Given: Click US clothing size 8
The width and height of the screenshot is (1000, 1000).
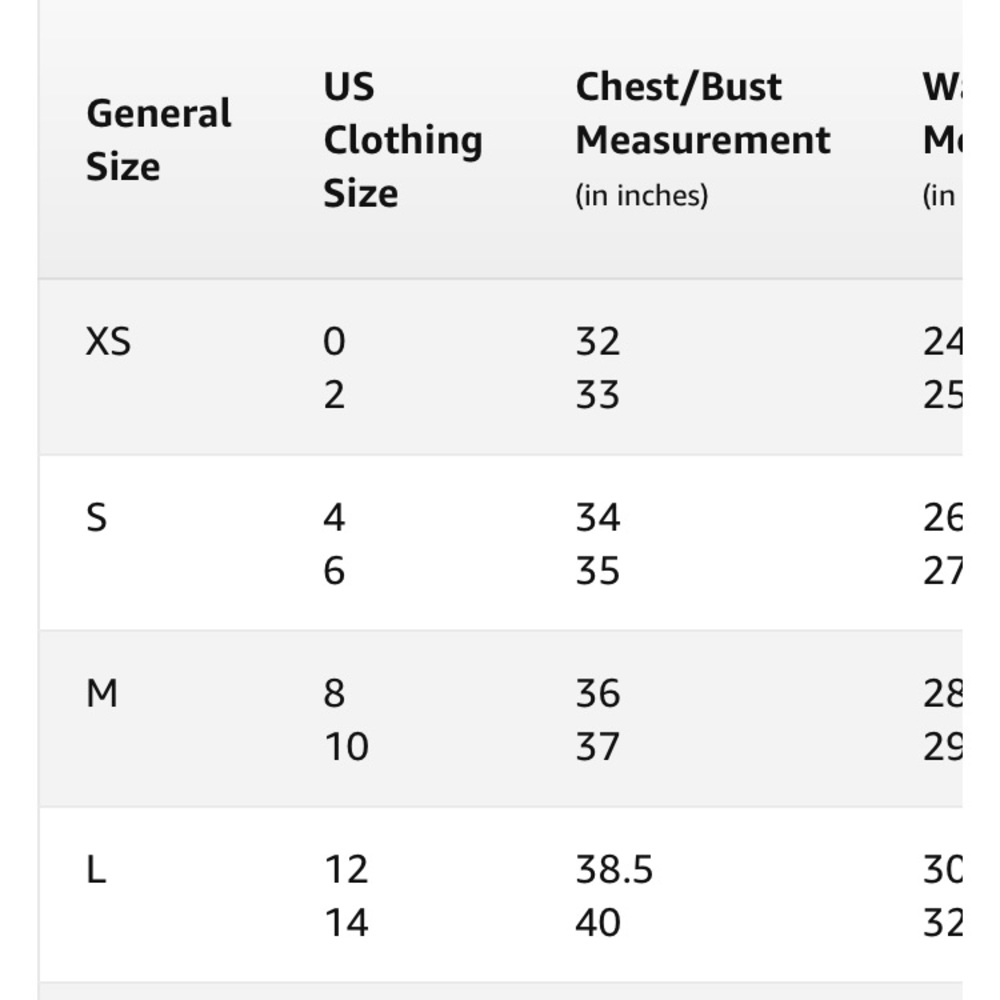Looking at the screenshot, I should point(334,693).
